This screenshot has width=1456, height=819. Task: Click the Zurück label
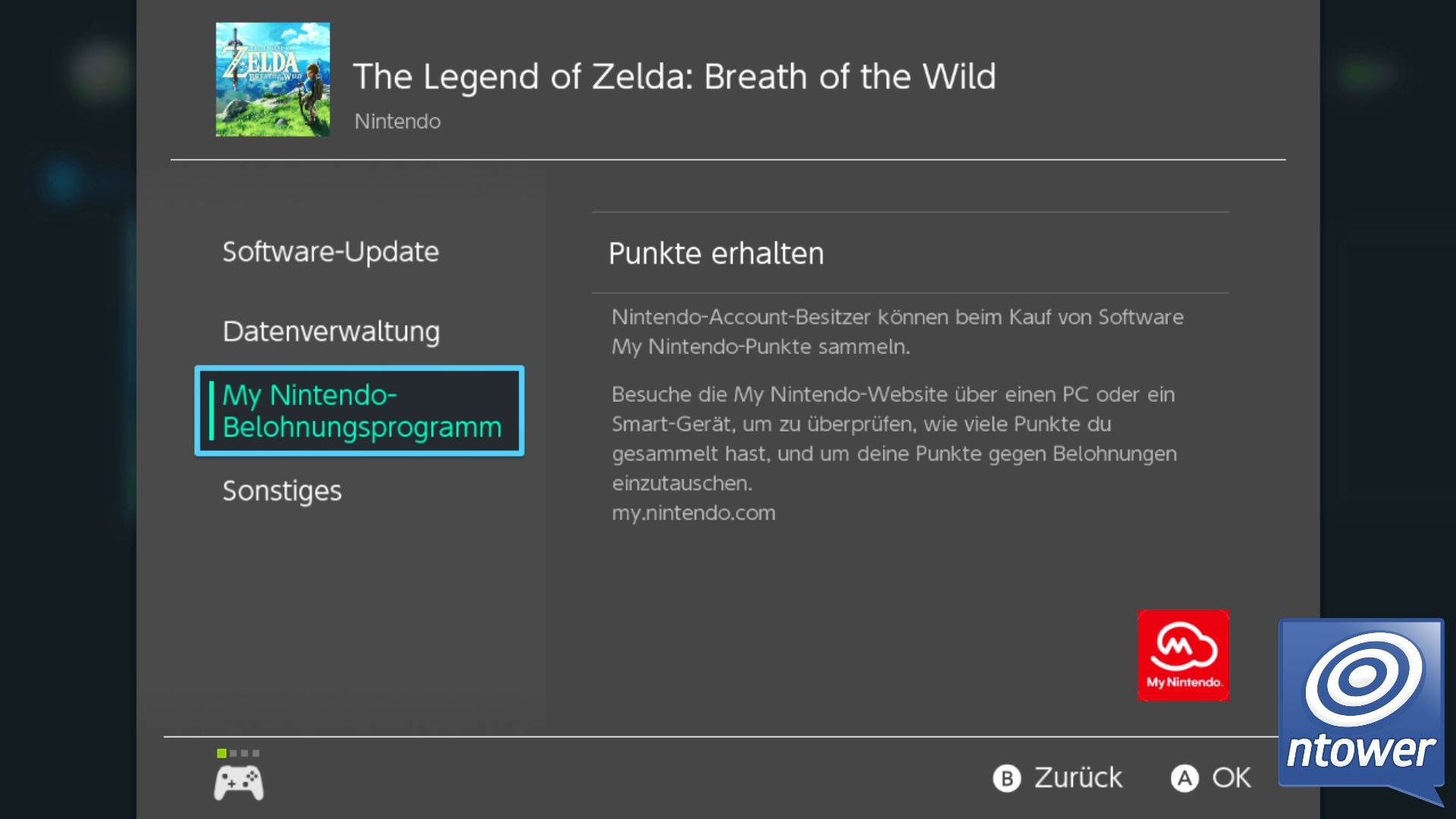(1078, 778)
